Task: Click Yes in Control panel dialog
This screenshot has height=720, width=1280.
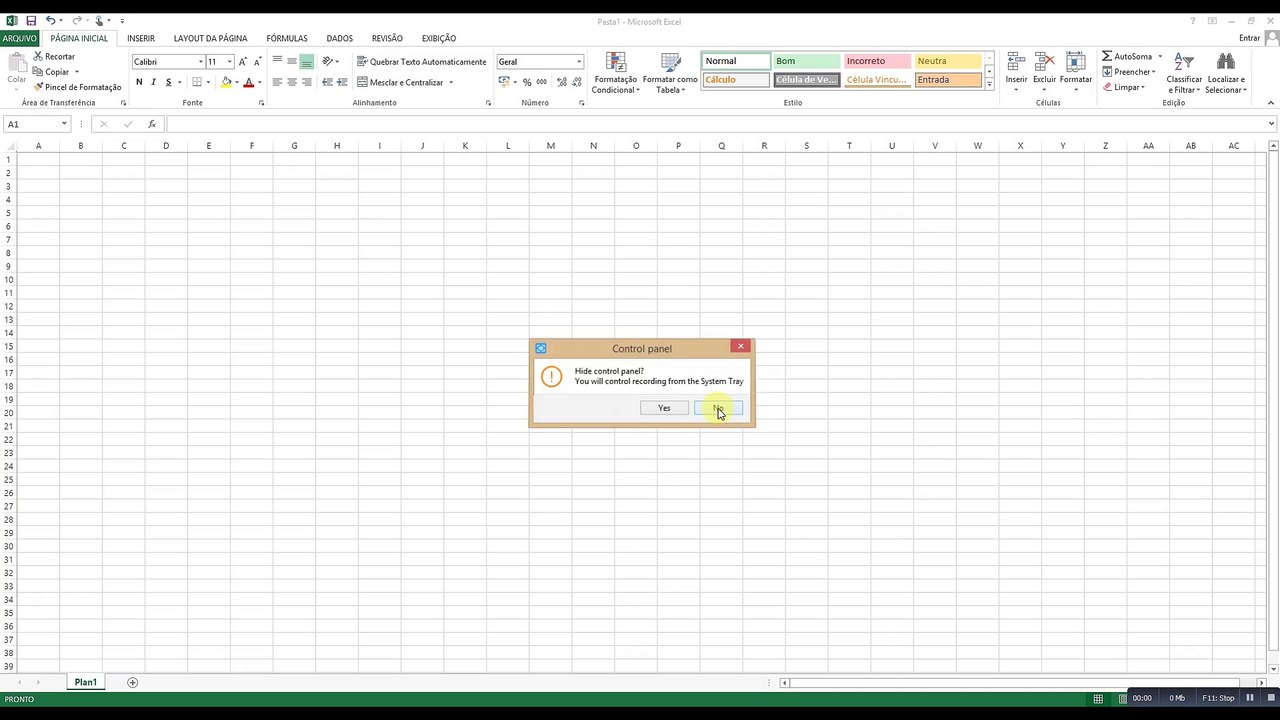Action: 664,408
